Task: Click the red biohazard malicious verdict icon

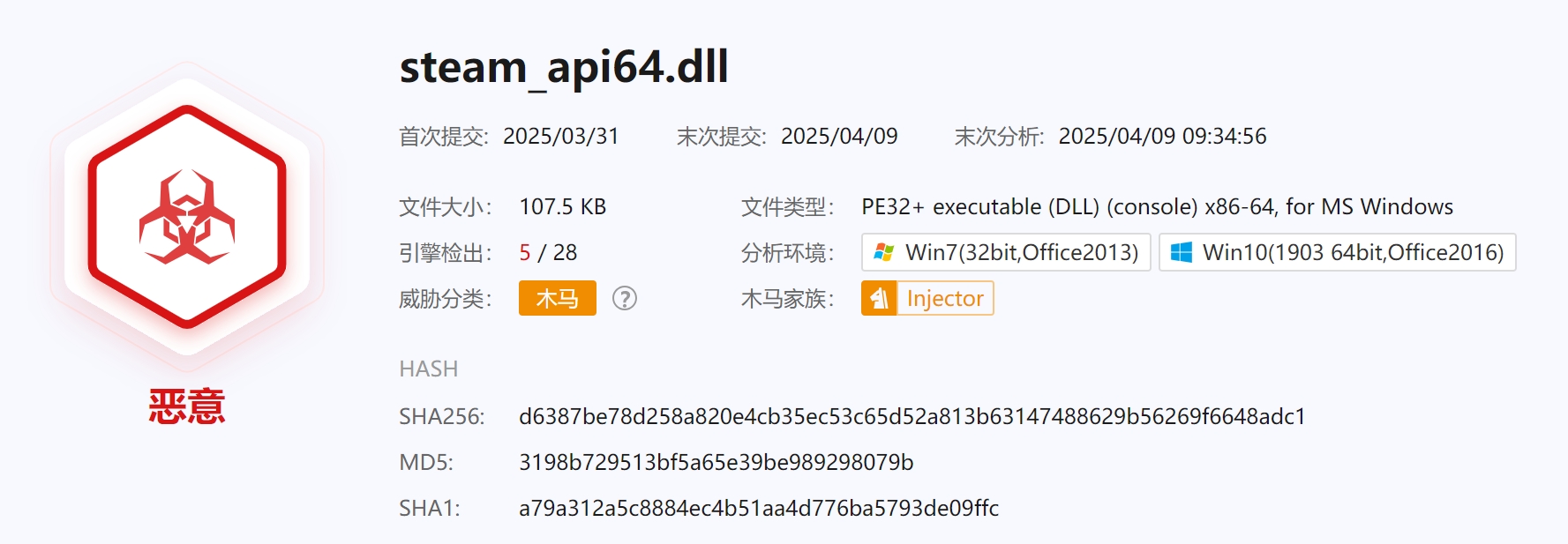Action: (x=187, y=217)
